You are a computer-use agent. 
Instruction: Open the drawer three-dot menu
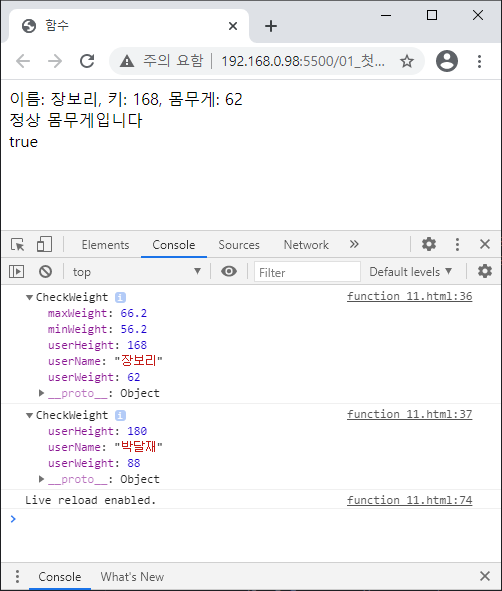coord(17,576)
